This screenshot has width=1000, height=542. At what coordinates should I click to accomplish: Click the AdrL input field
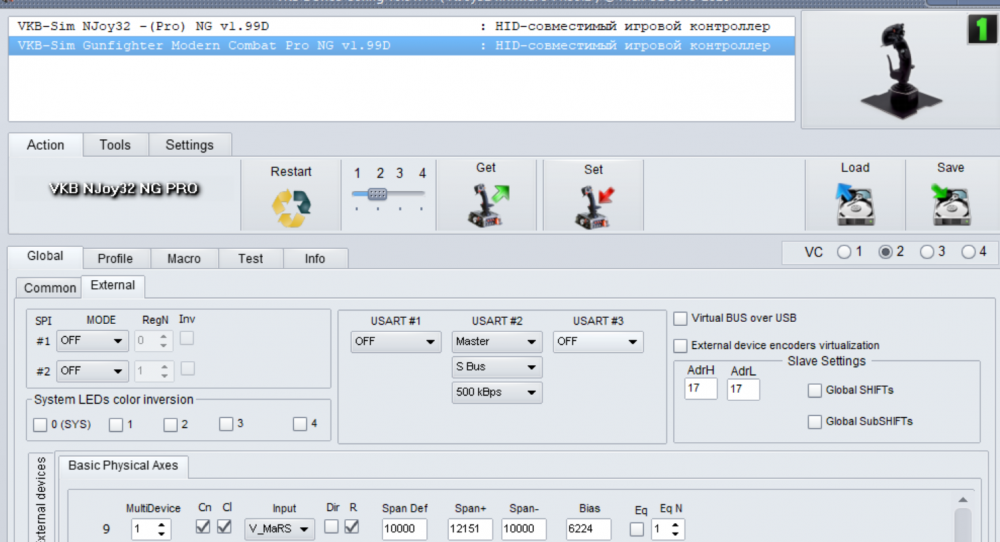pos(743,389)
